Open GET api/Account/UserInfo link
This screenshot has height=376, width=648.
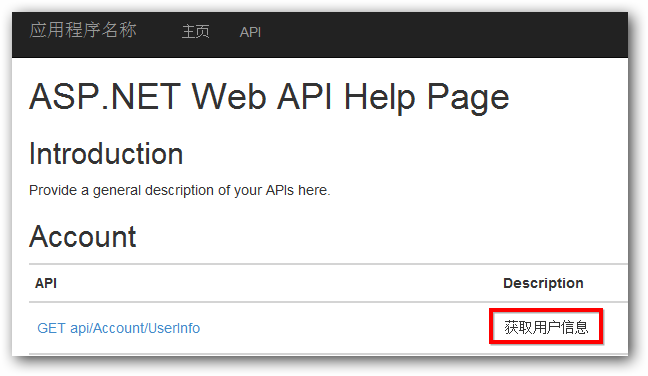[119, 328]
